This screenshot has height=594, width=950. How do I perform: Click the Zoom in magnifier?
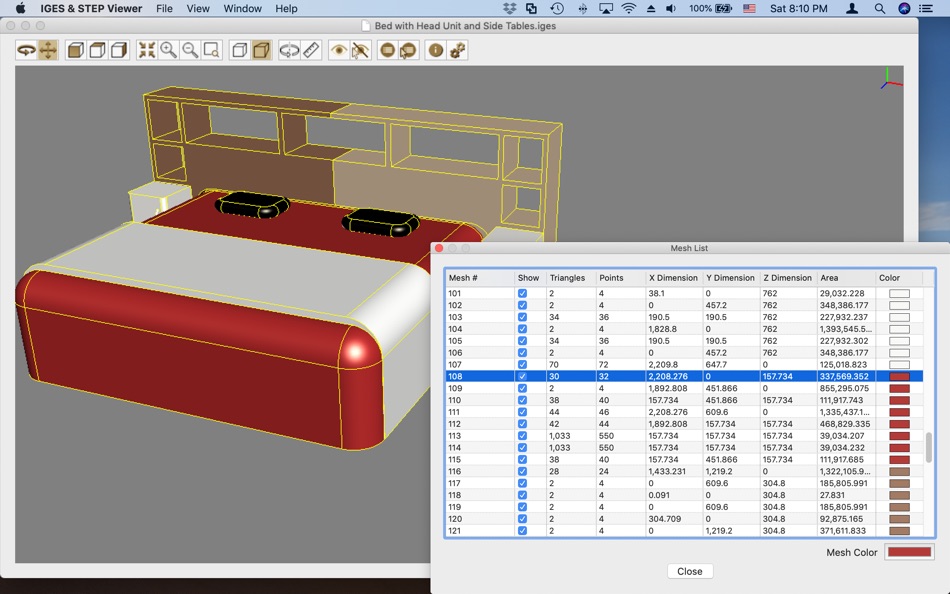click(x=168, y=50)
